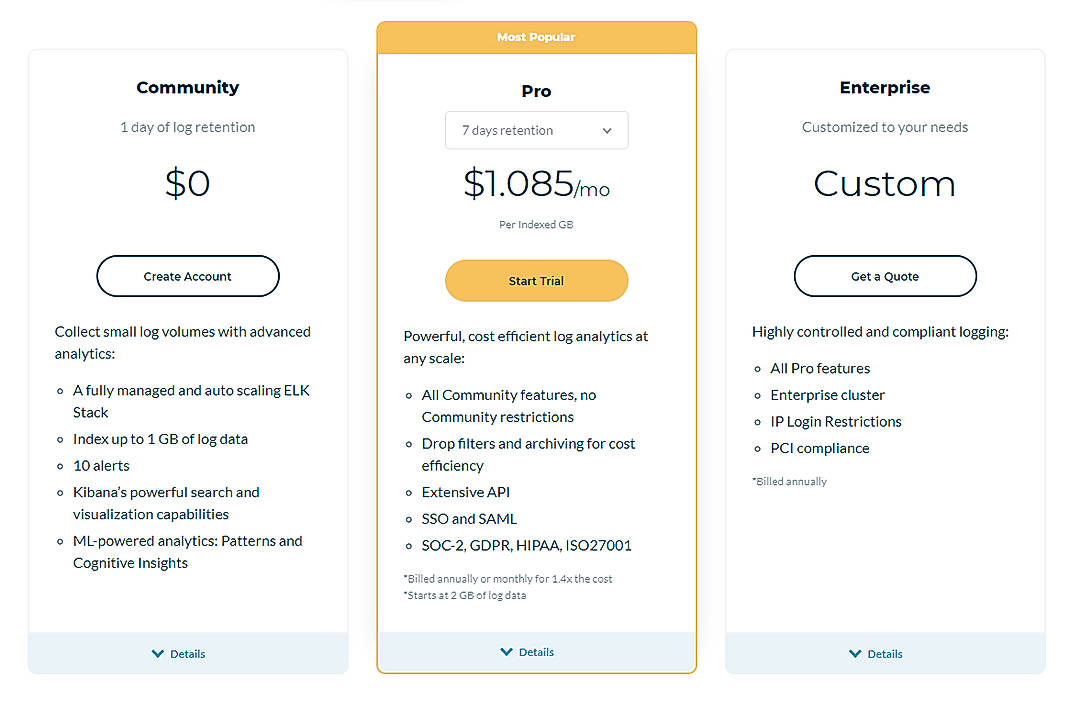Request a quote for Enterprise
This screenshot has width=1070, height=709.
[884, 276]
